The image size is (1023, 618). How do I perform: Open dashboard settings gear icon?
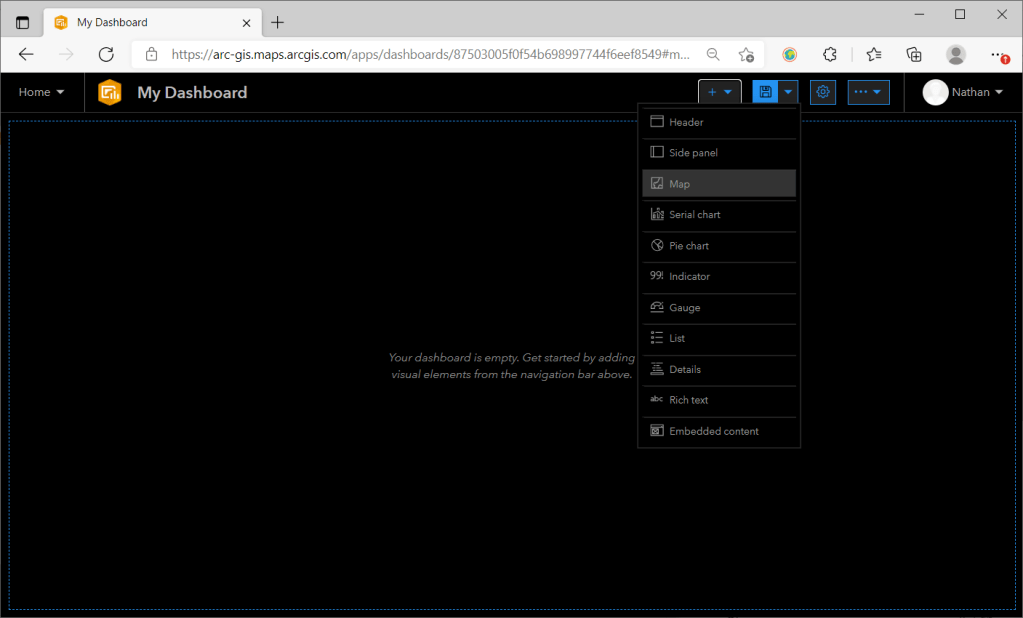[823, 92]
